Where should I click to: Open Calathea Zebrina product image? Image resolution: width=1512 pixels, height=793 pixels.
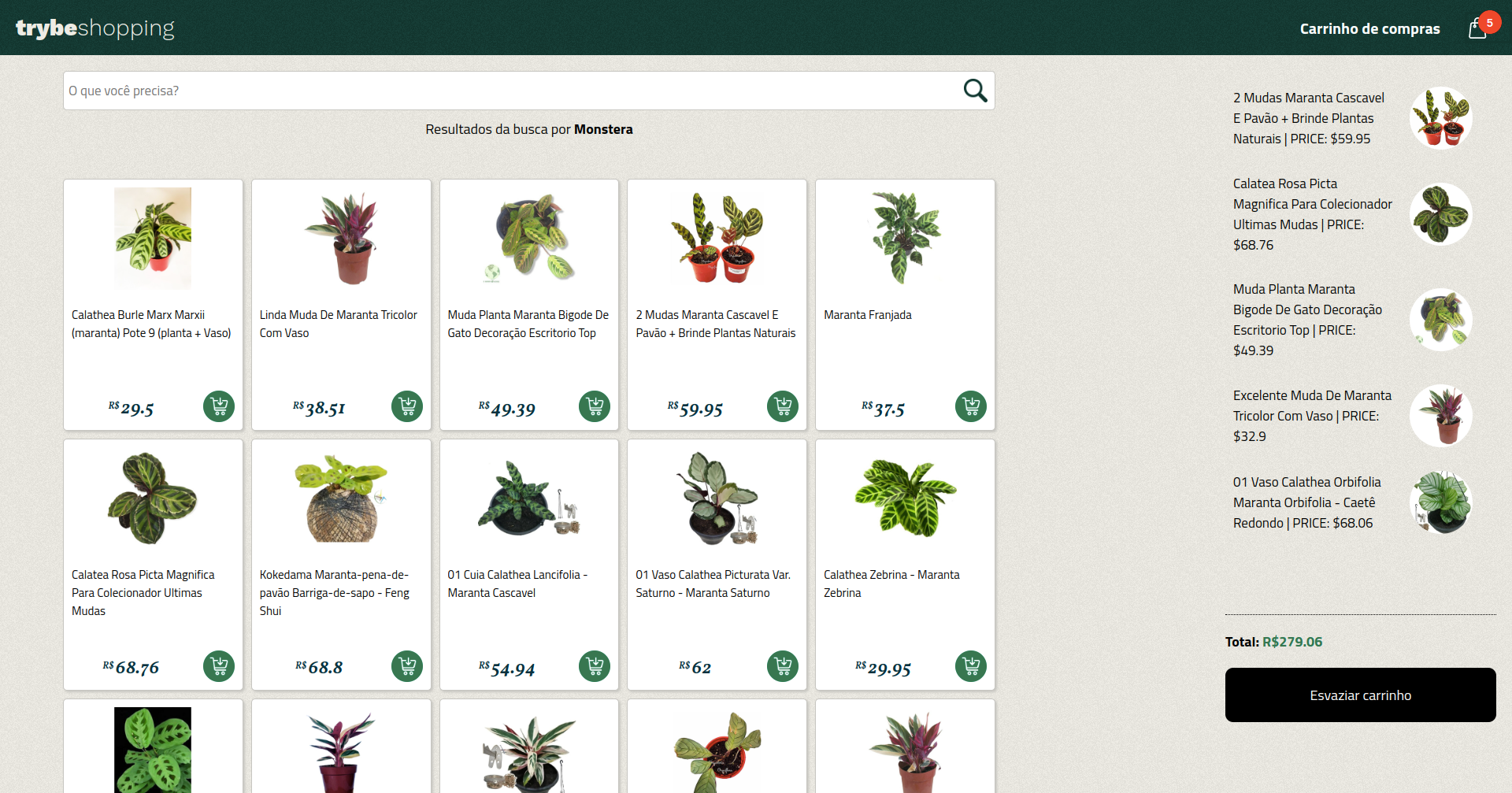[x=905, y=498]
